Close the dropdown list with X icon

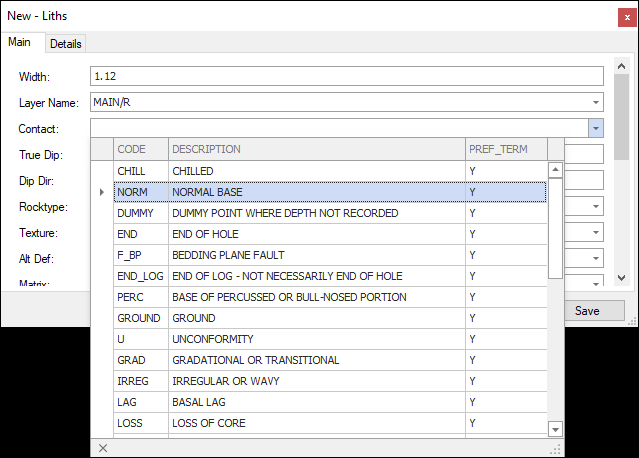(x=103, y=448)
